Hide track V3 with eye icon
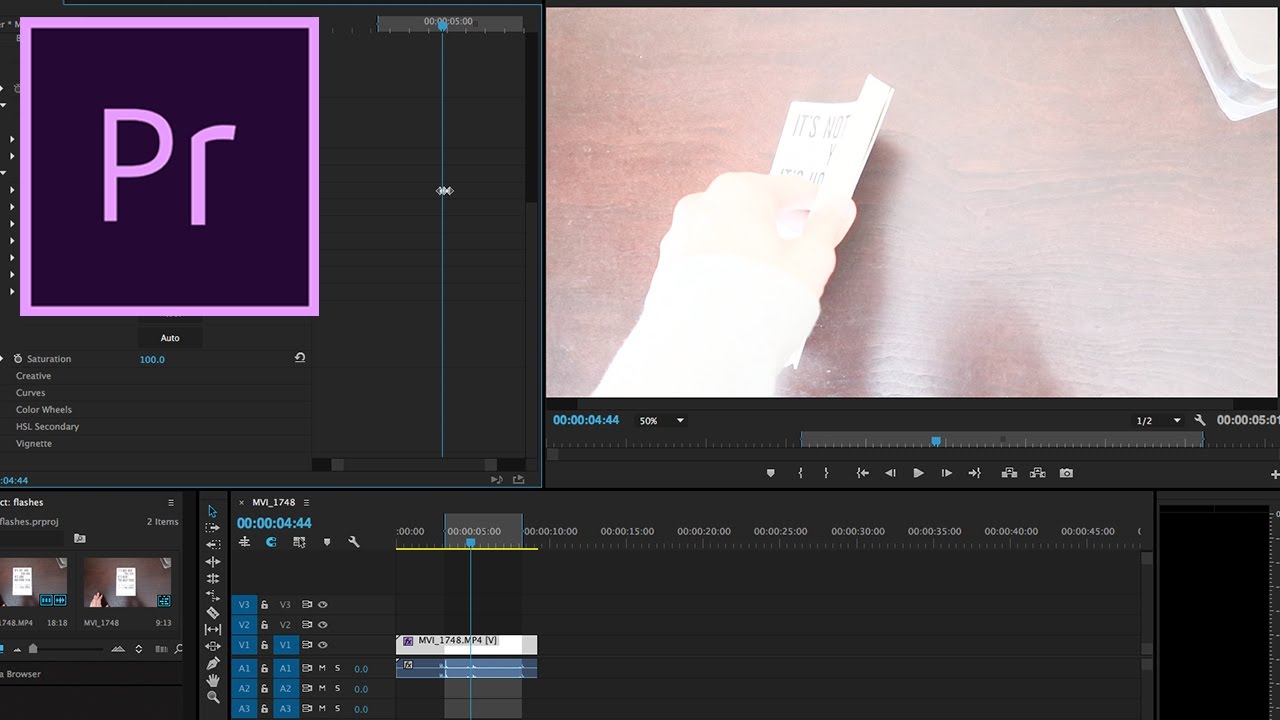The width and height of the screenshot is (1280, 720). pos(323,604)
